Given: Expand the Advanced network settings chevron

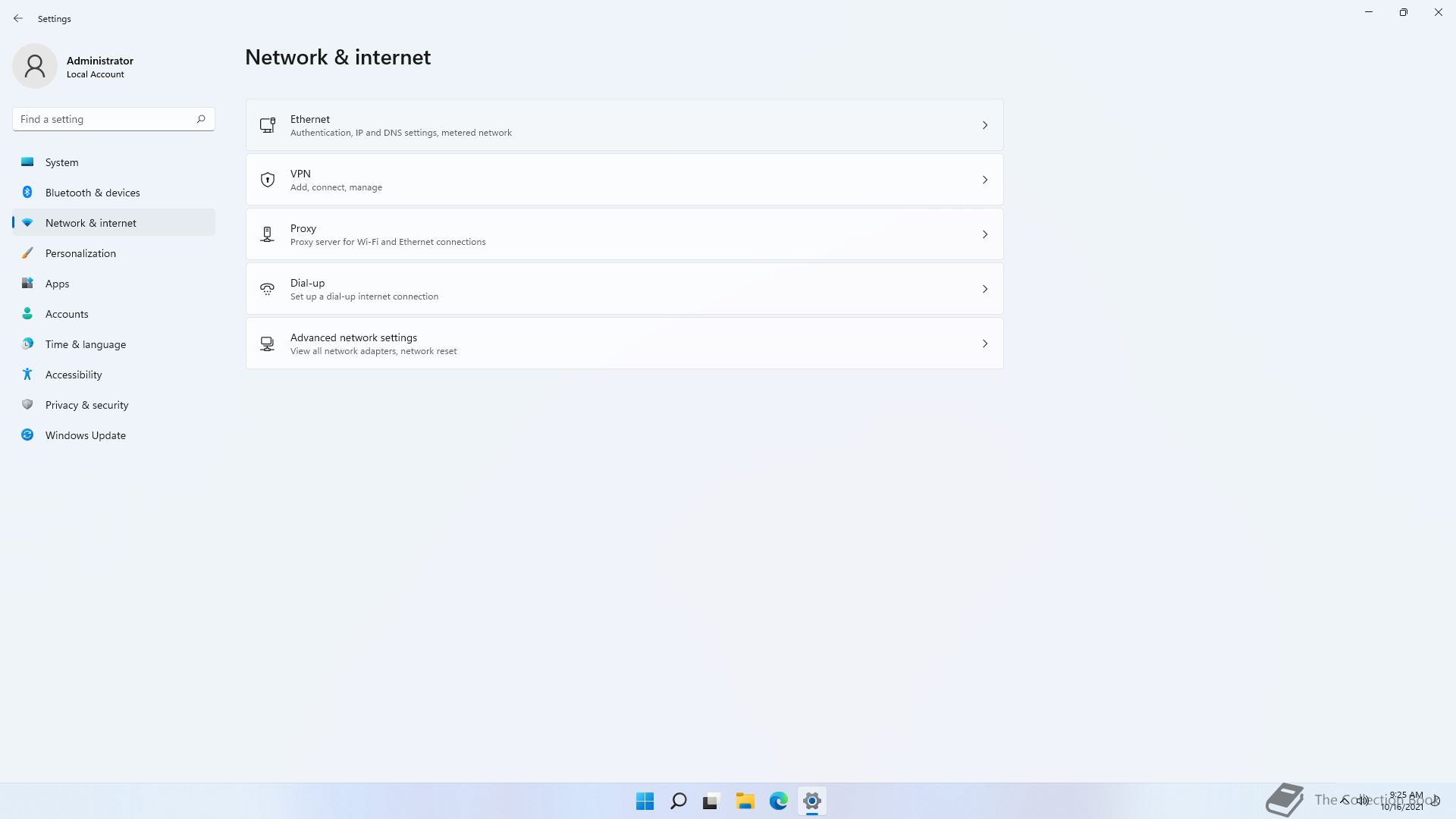Looking at the screenshot, I should [985, 344].
